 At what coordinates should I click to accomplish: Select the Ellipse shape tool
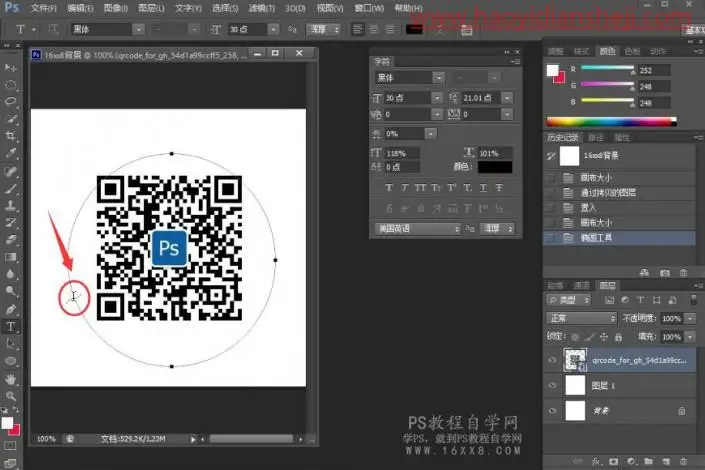click(10, 361)
